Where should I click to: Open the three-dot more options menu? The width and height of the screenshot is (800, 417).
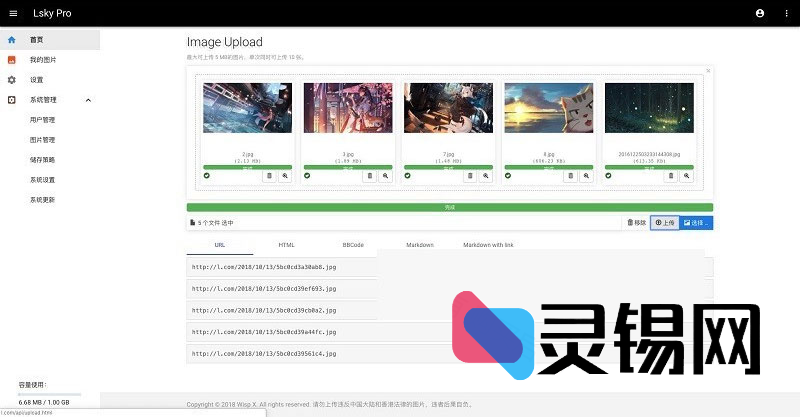tap(786, 13)
